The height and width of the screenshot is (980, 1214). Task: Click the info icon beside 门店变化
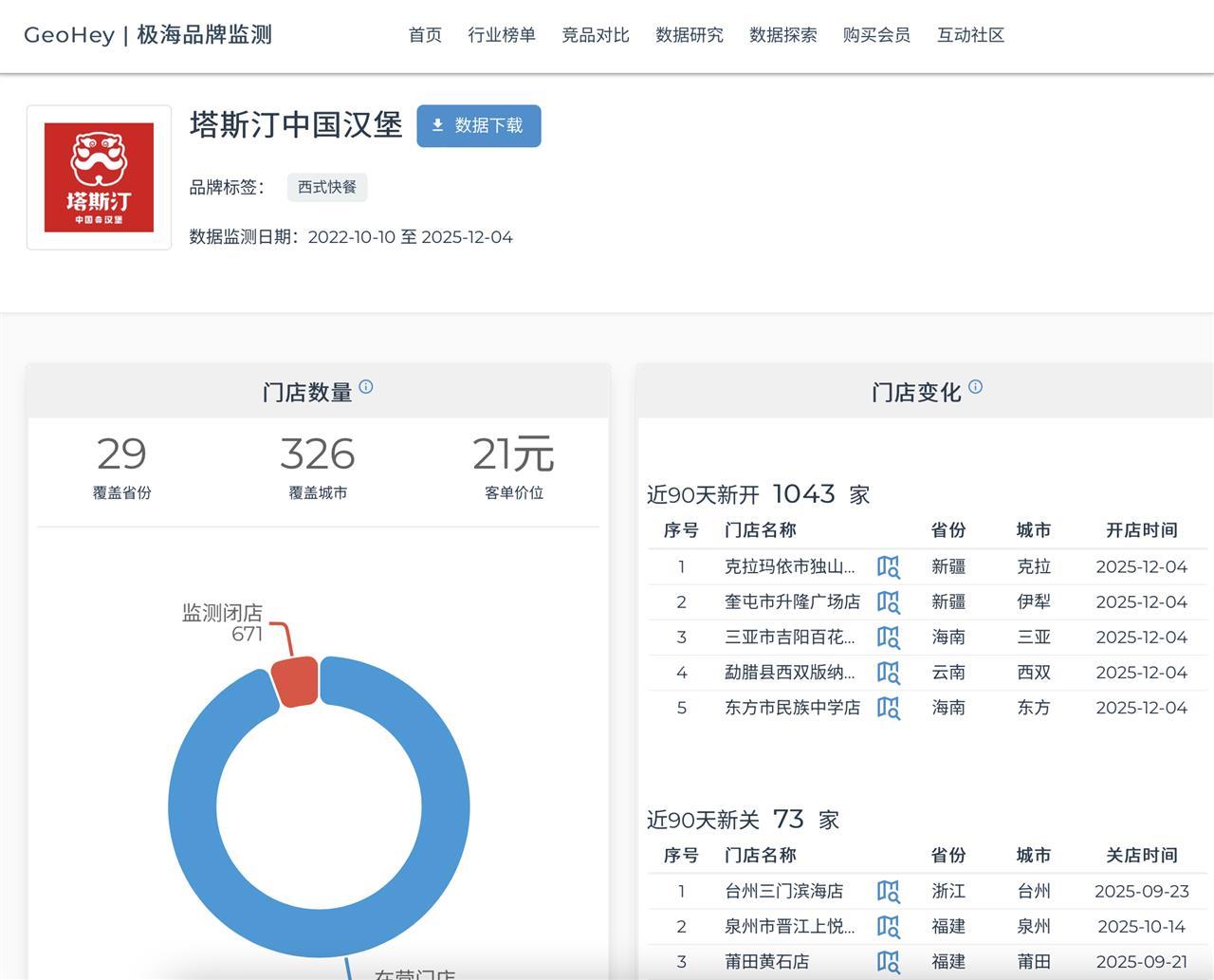point(976,384)
